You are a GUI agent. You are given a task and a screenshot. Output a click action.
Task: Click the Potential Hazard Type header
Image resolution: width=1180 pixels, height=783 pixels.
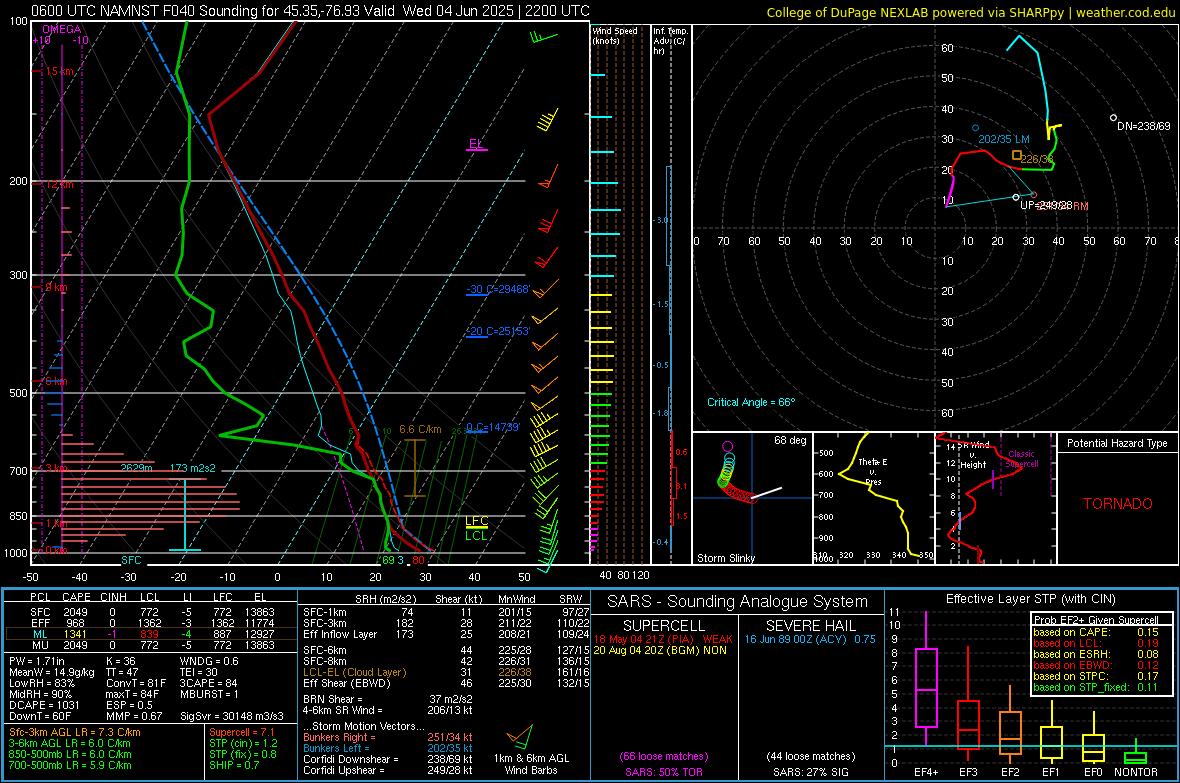[x=1118, y=443]
